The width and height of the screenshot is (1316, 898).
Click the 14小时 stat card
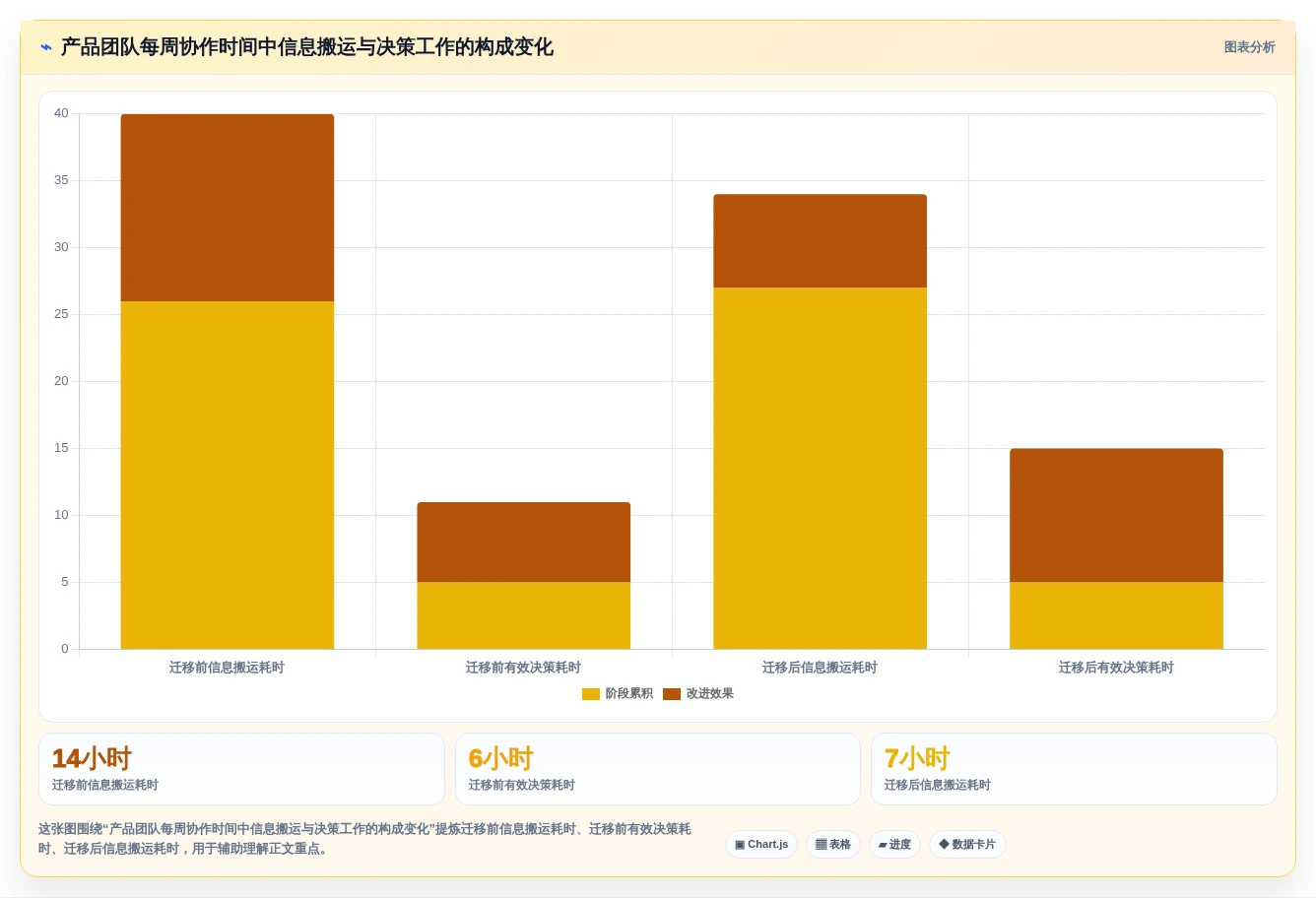[241, 769]
